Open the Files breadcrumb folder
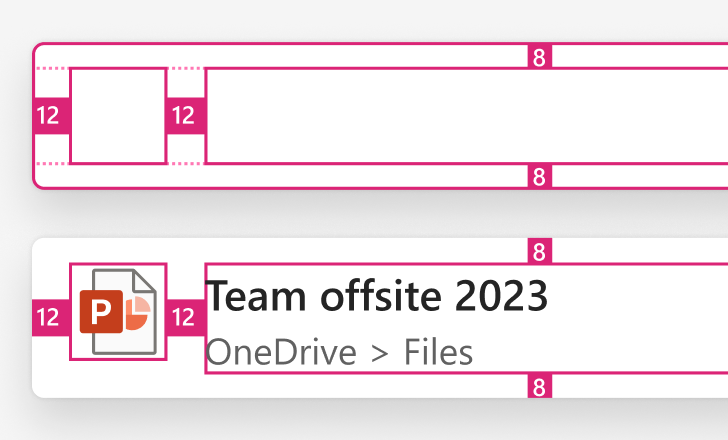The height and width of the screenshot is (440, 728). 438,352
